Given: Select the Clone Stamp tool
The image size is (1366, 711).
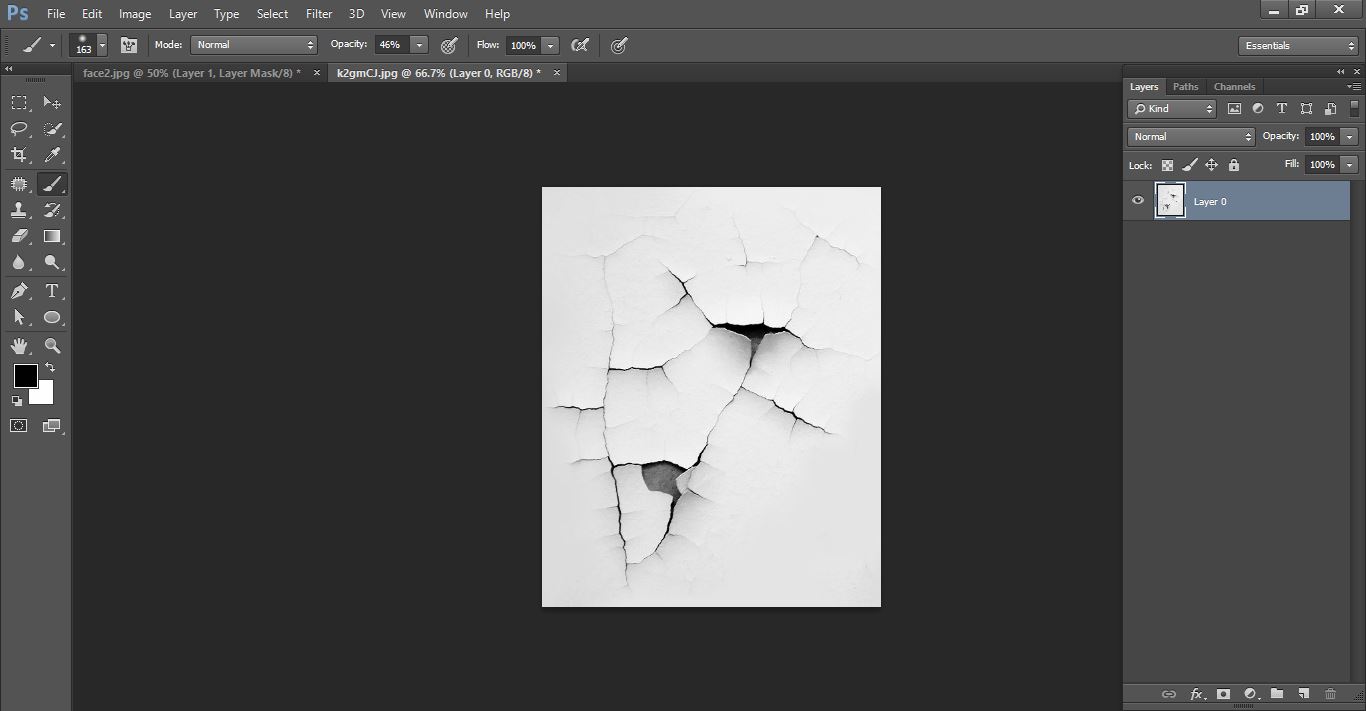Looking at the screenshot, I should click(x=19, y=210).
